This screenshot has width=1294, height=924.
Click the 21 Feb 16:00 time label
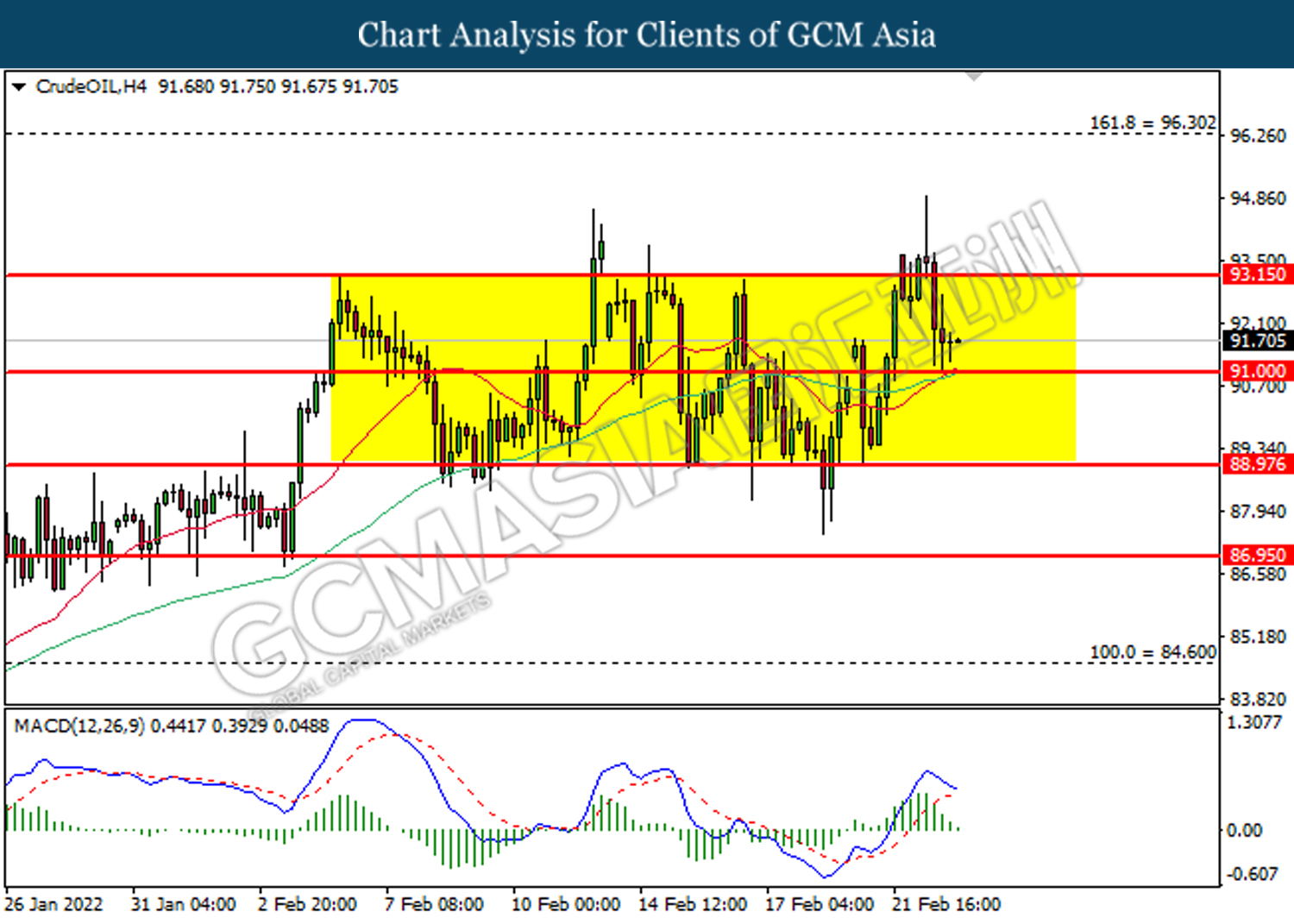(945, 904)
